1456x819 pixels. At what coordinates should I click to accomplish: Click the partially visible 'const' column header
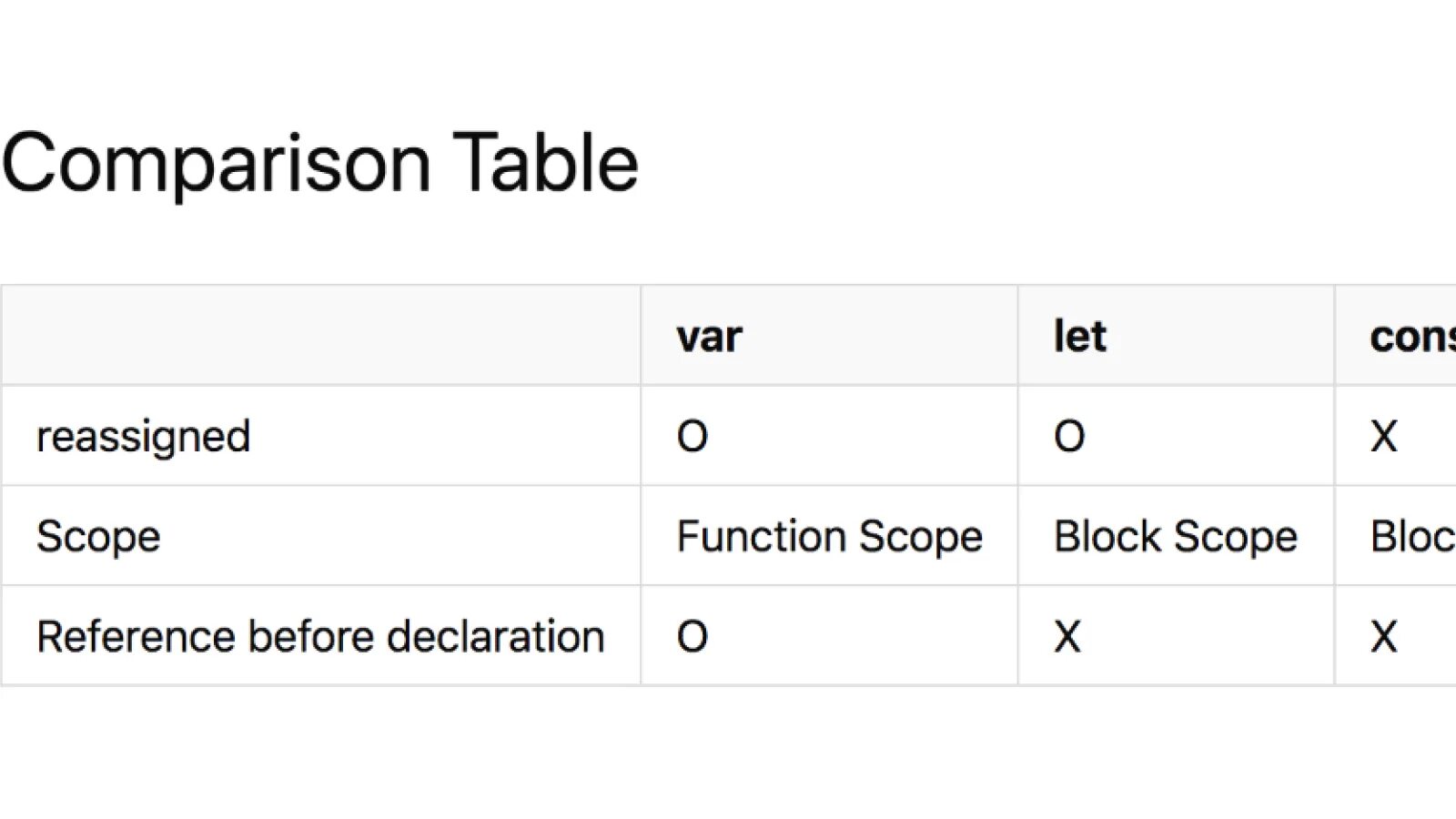pyautogui.click(x=1411, y=337)
